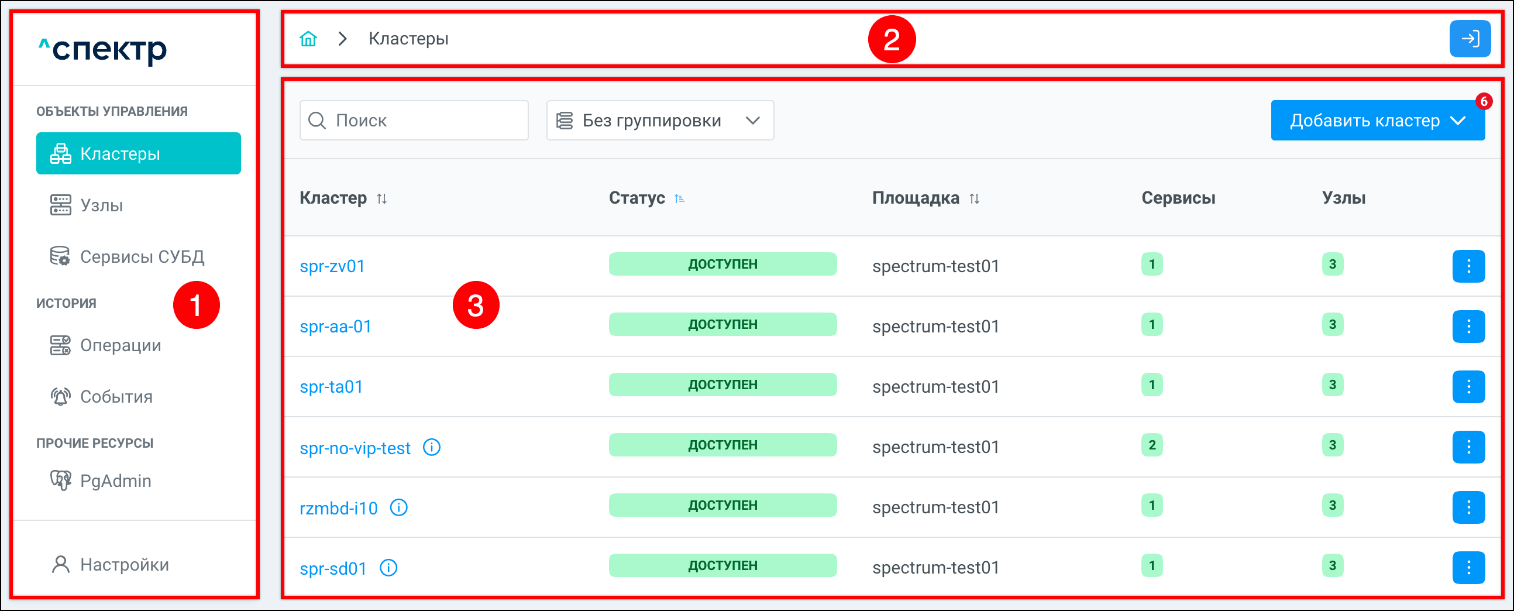Click info icon beside rzmbd-i10
The width and height of the screenshot is (1514, 611).
tap(399, 508)
